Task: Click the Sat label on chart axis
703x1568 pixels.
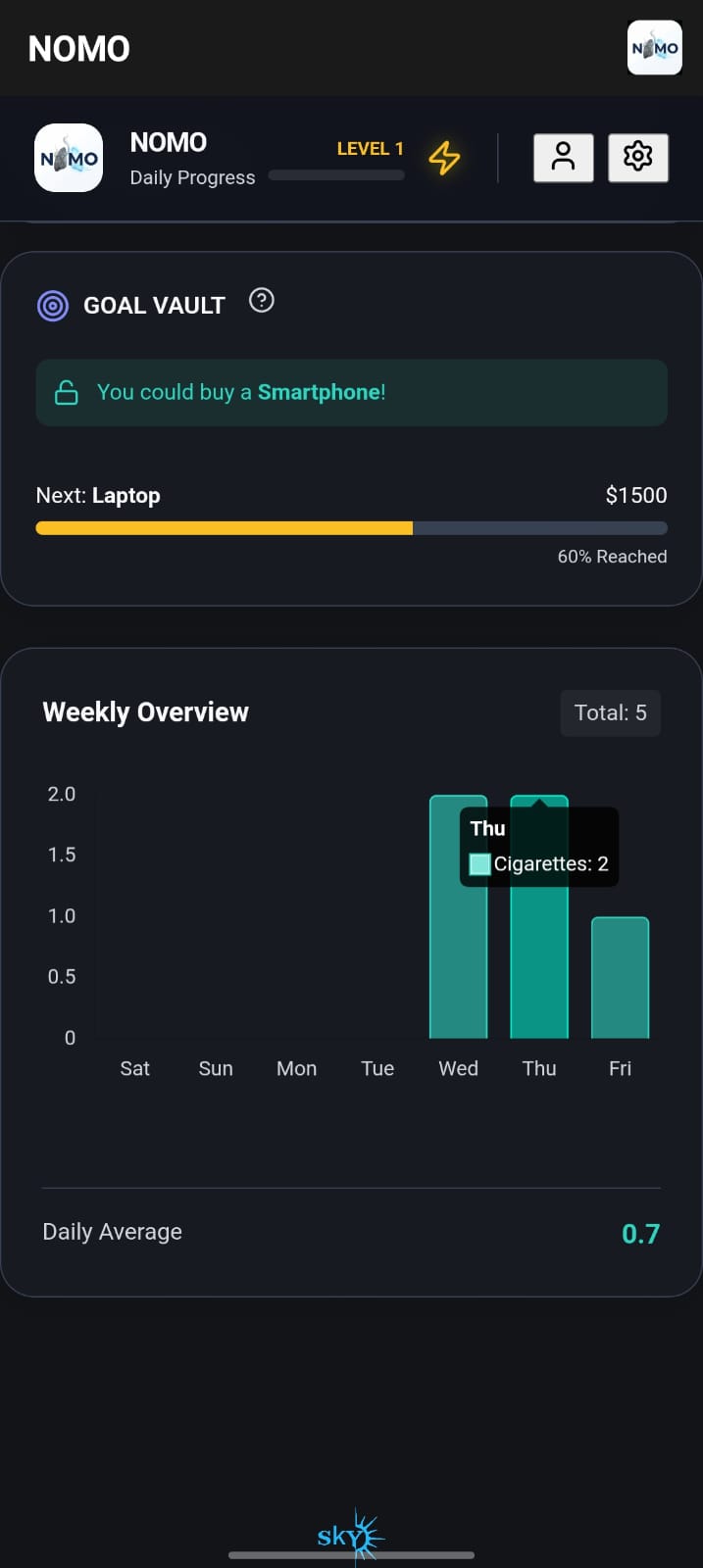Action: 135,1068
